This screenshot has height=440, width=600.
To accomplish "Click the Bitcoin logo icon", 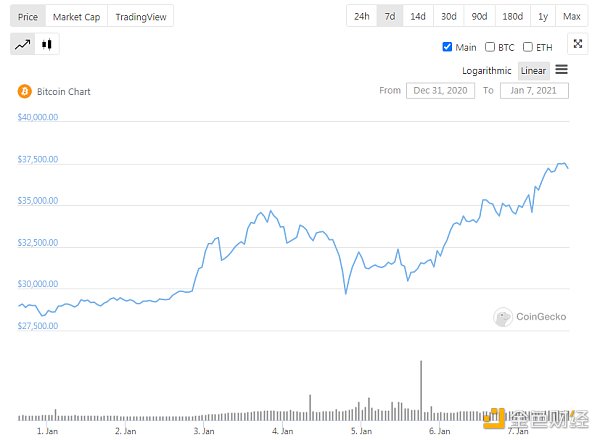I will point(24,91).
